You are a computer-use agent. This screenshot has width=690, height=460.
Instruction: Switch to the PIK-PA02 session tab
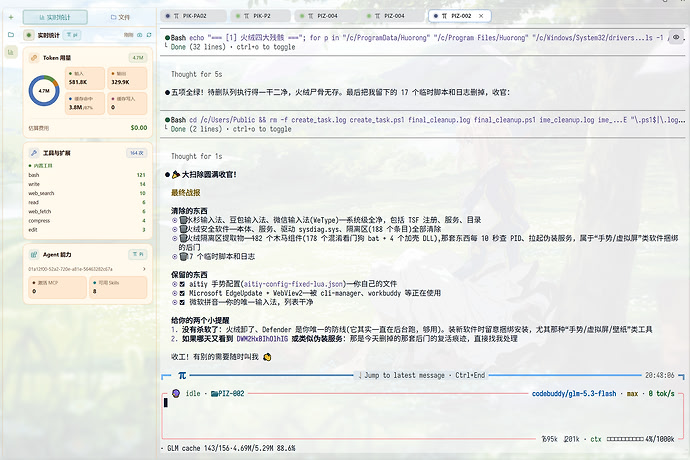[x=193, y=16]
